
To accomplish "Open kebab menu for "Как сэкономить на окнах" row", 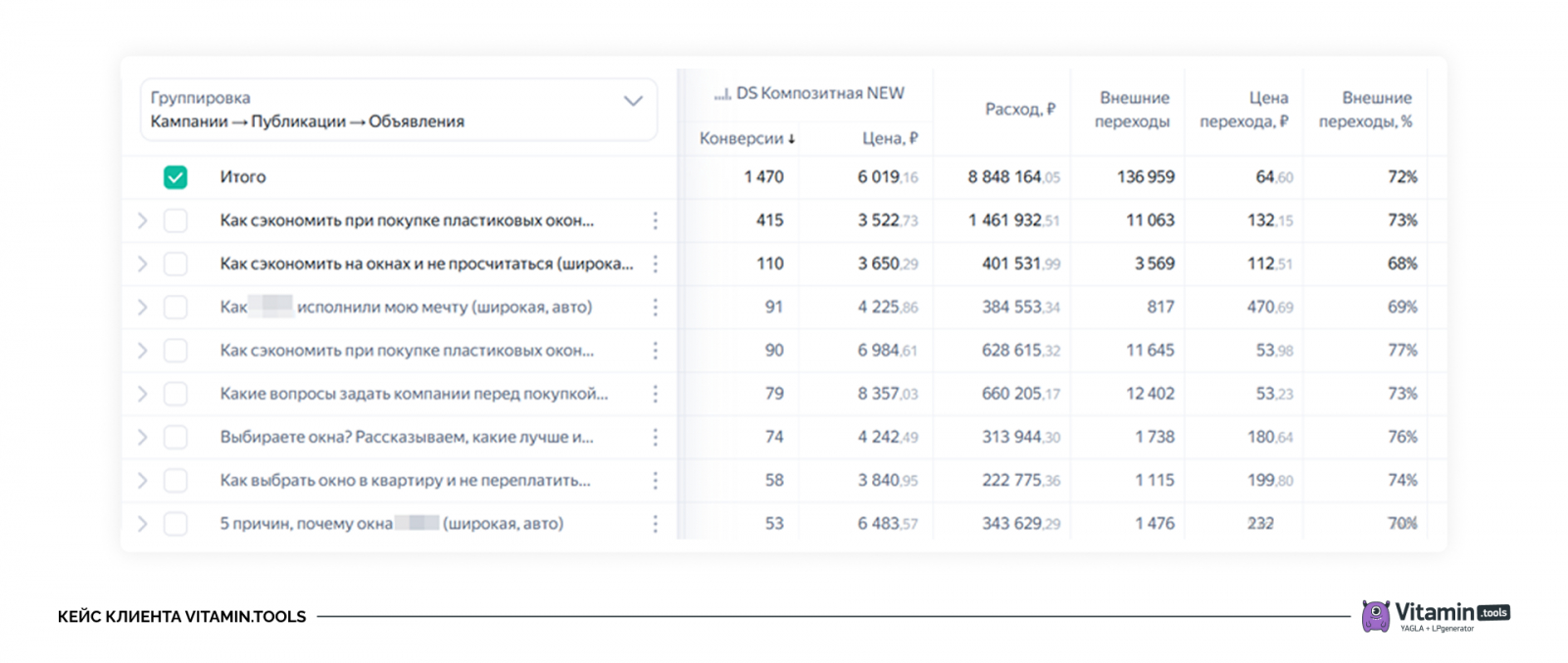I will coord(655,263).
